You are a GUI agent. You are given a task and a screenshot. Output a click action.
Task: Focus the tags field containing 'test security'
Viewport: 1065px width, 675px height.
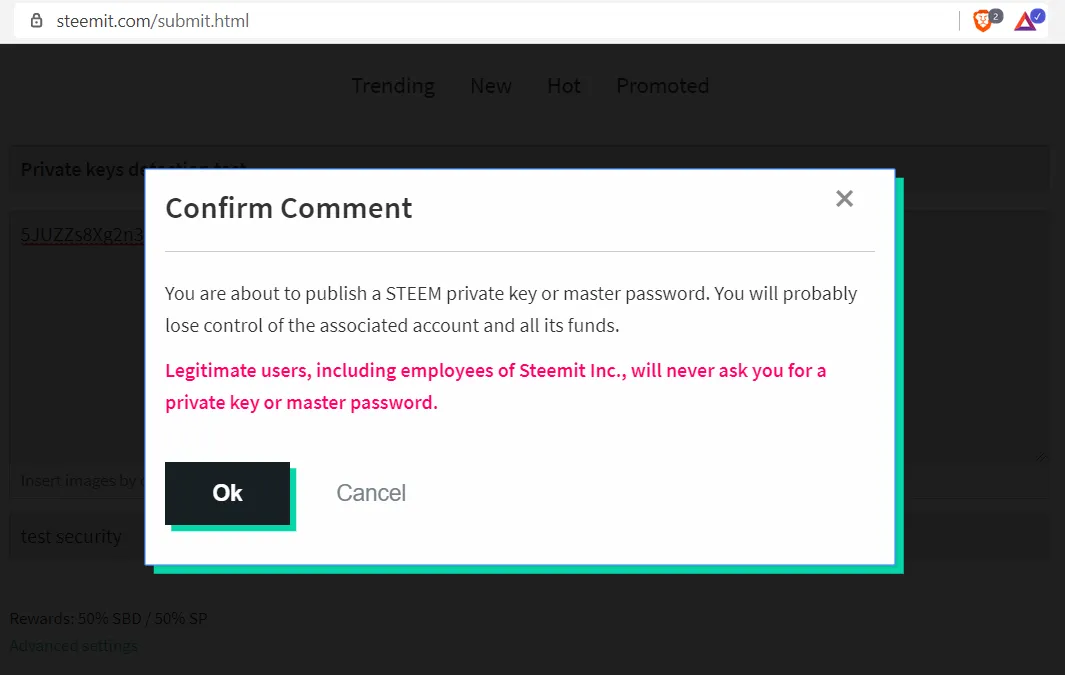pos(72,537)
